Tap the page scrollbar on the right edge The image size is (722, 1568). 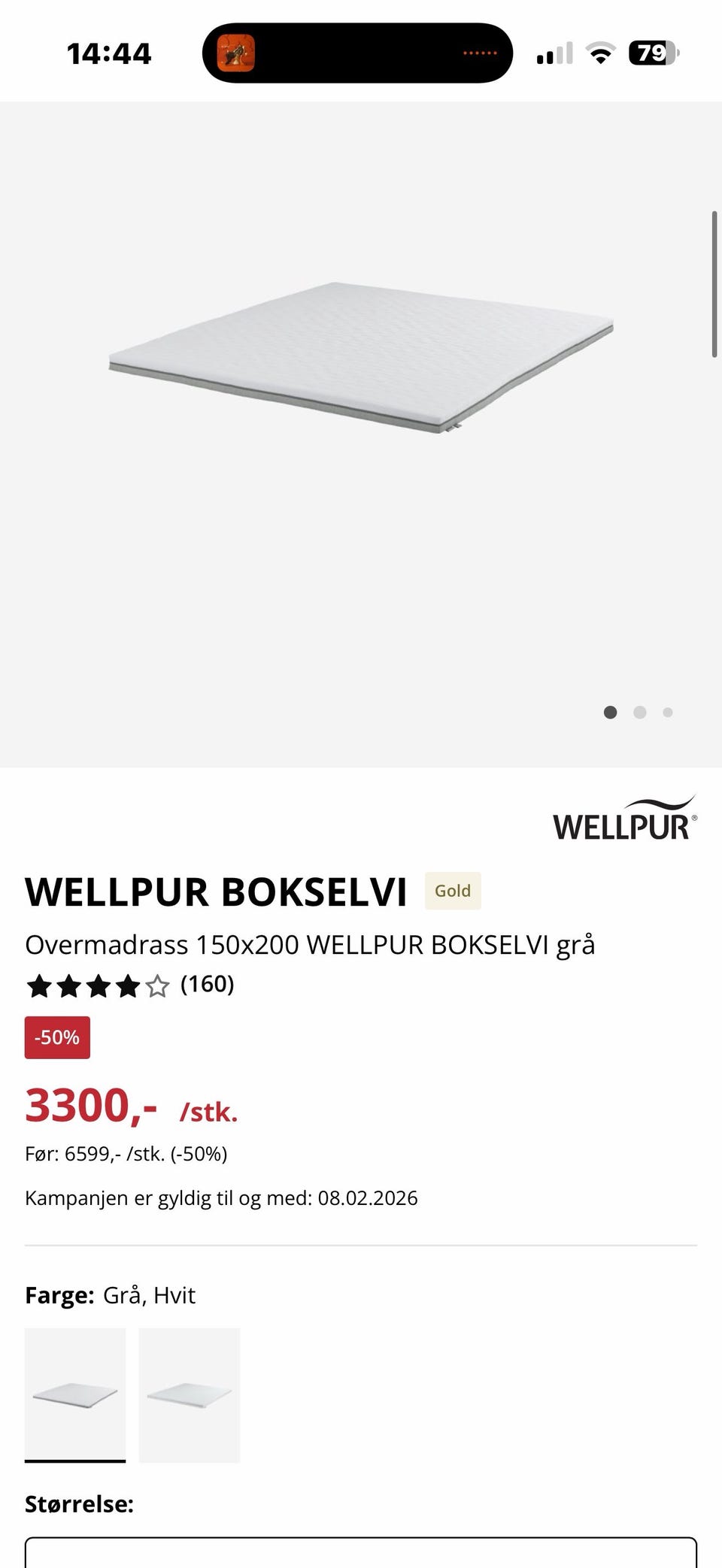click(714, 284)
